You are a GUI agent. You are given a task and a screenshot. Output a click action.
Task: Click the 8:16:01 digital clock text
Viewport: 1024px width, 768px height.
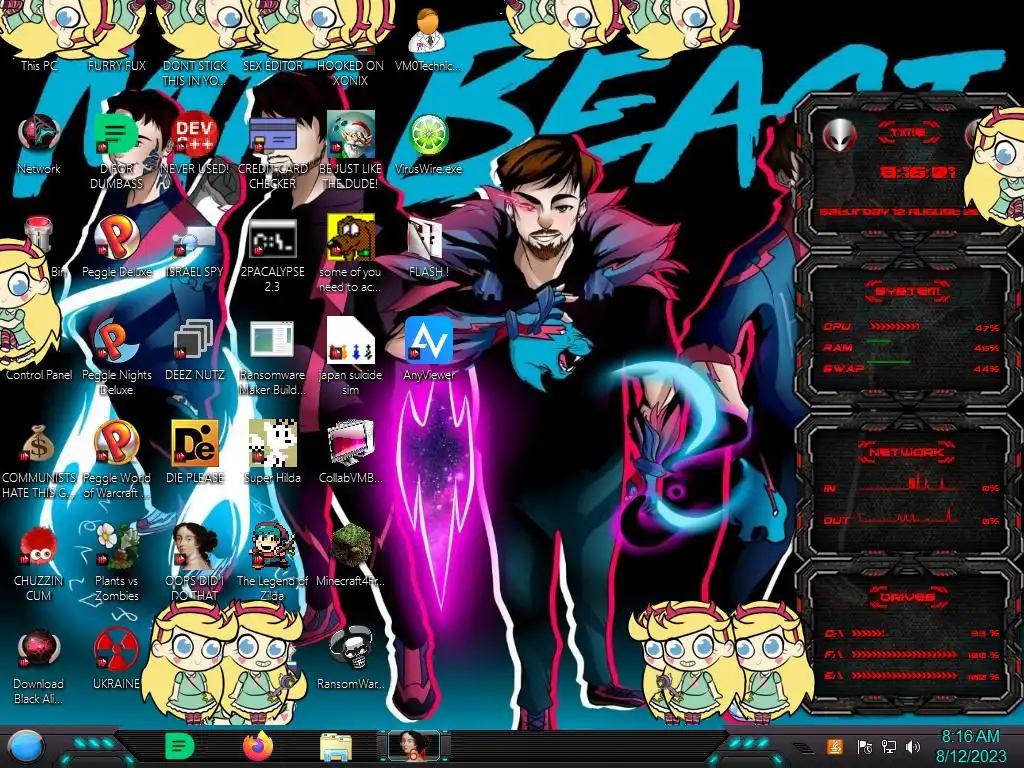pyautogui.click(x=917, y=172)
